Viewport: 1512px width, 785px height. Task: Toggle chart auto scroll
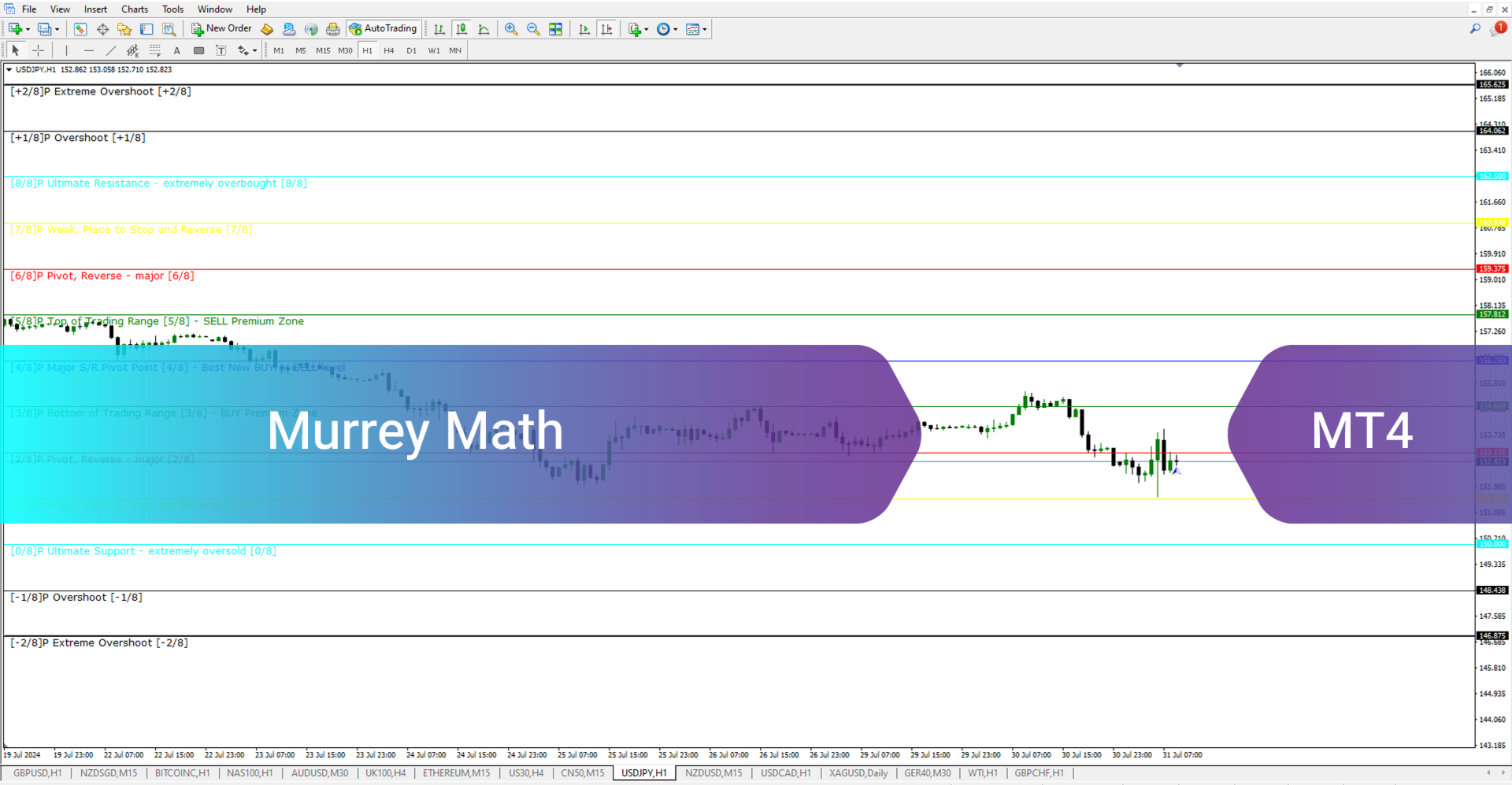point(584,29)
